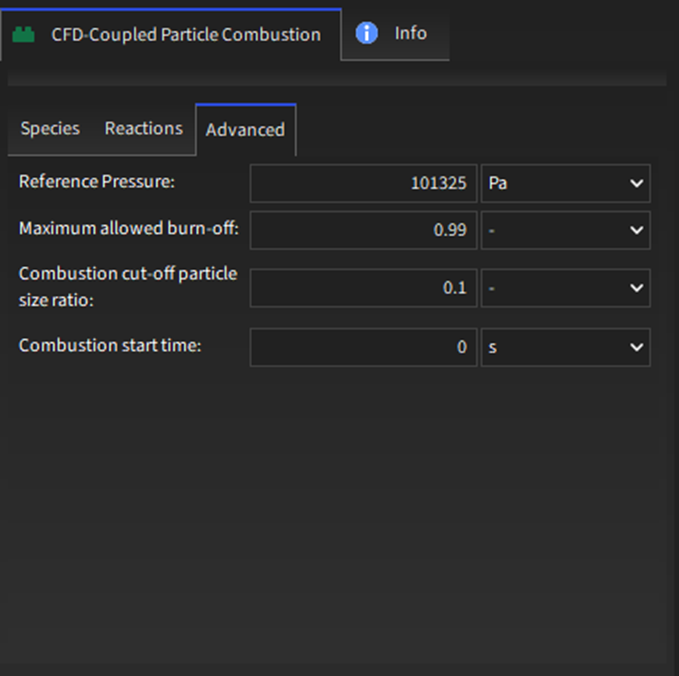Image resolution: width=679 pixels, height=676 pixels.
Task: Open the particle size ratio unit dropdown
Action: [565, 288]
